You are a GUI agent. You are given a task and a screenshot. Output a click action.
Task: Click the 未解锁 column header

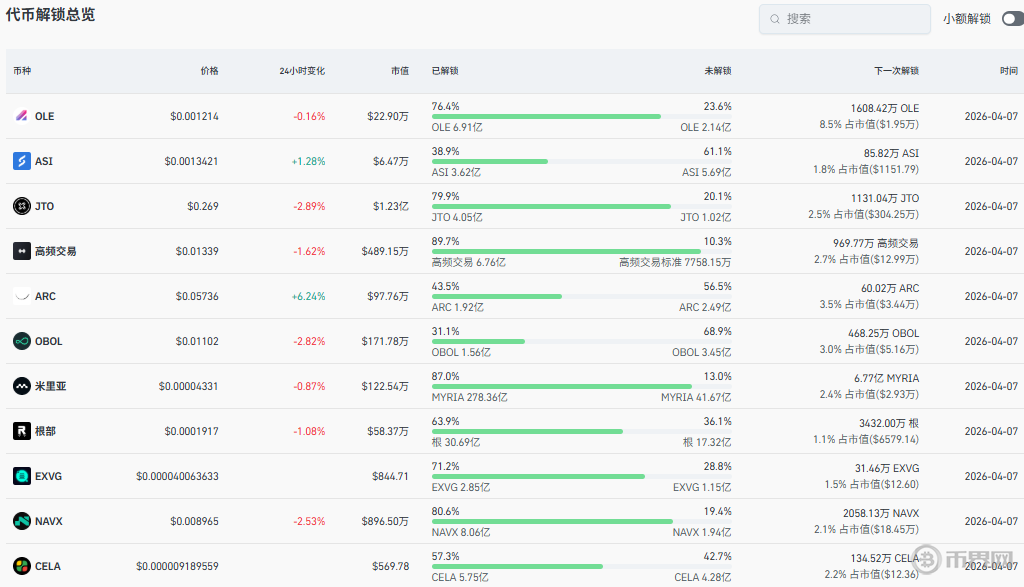(x=718, y=71)
